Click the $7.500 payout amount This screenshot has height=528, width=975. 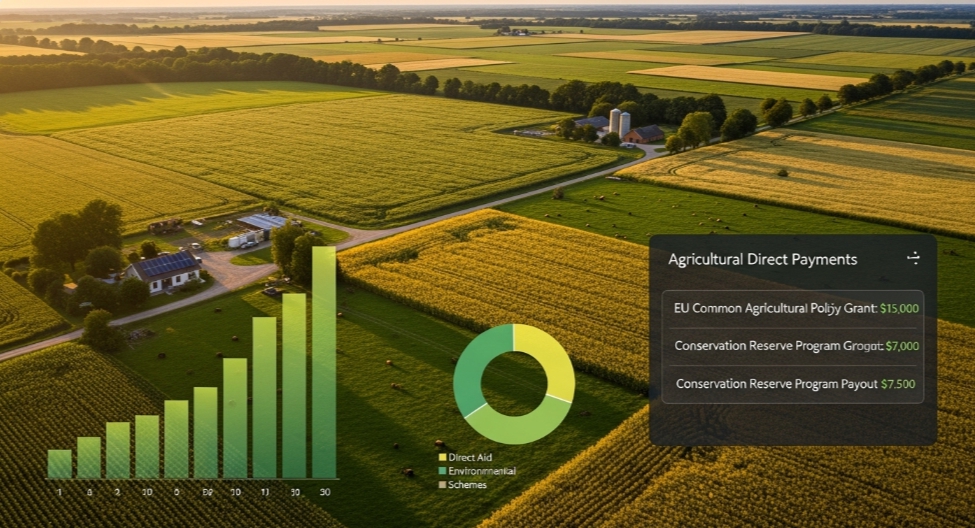click(898, 384)
